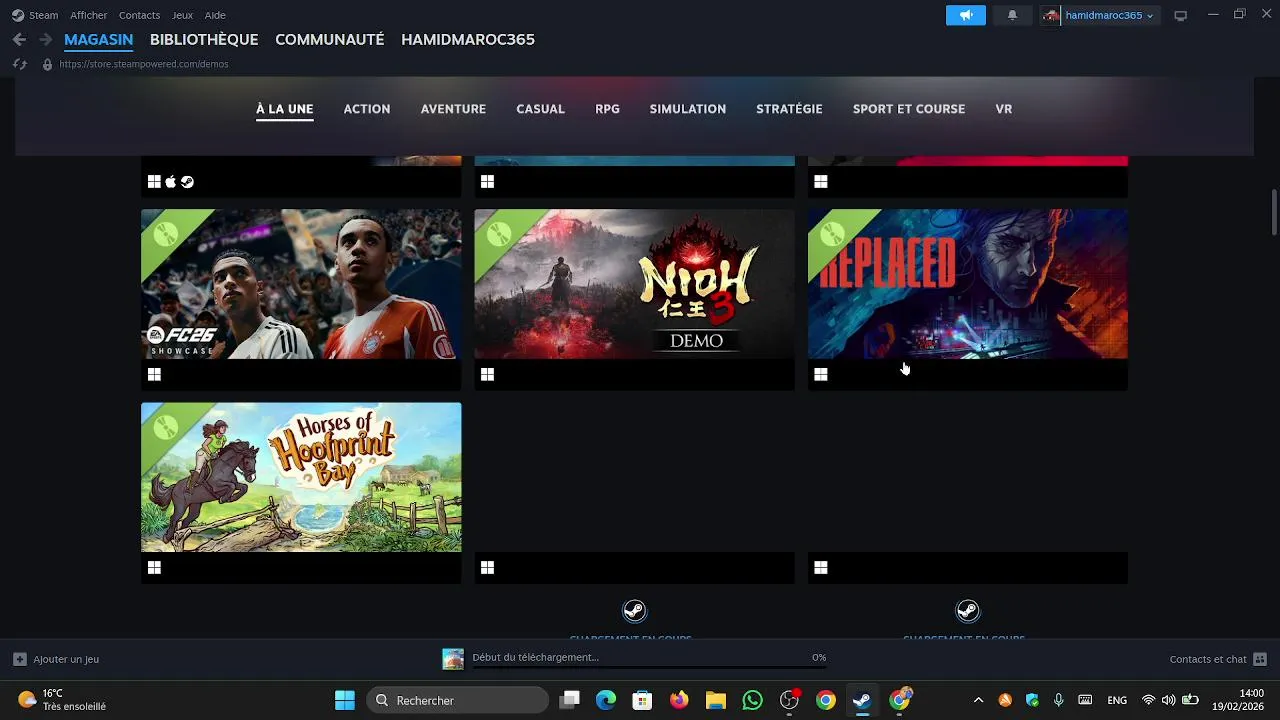
Task: Open the volume tray icon
Action: point(1168,700)
